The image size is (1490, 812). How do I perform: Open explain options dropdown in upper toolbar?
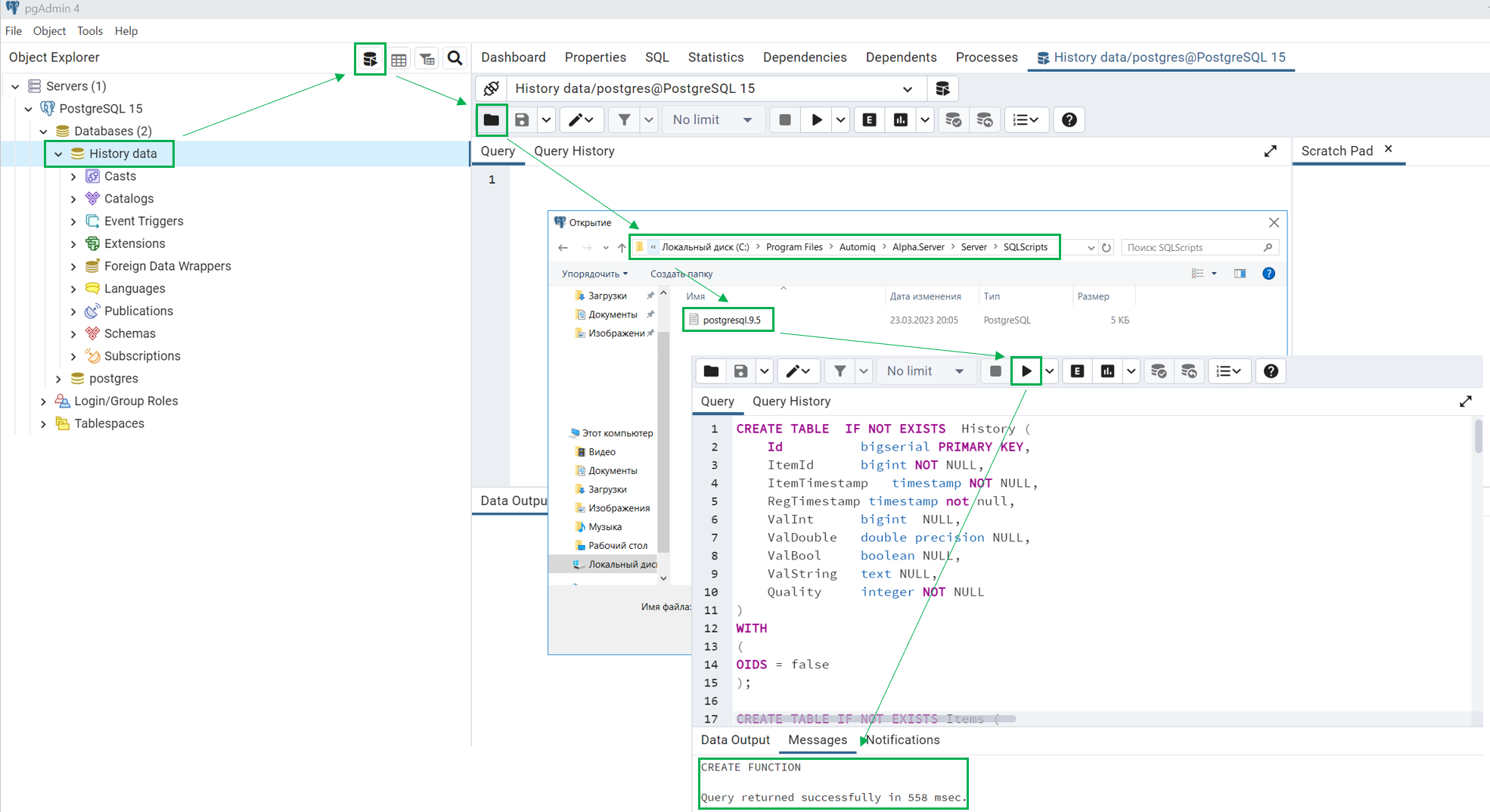click(x=924, y=119)
